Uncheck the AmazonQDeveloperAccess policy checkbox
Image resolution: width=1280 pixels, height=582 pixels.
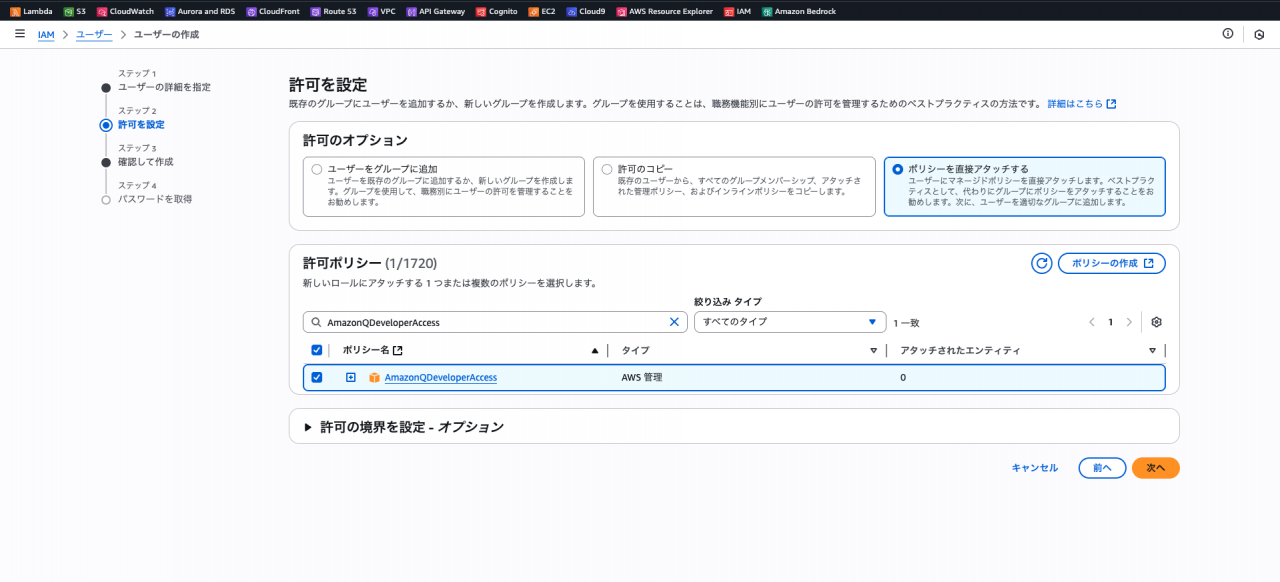[x=317, y=377]
